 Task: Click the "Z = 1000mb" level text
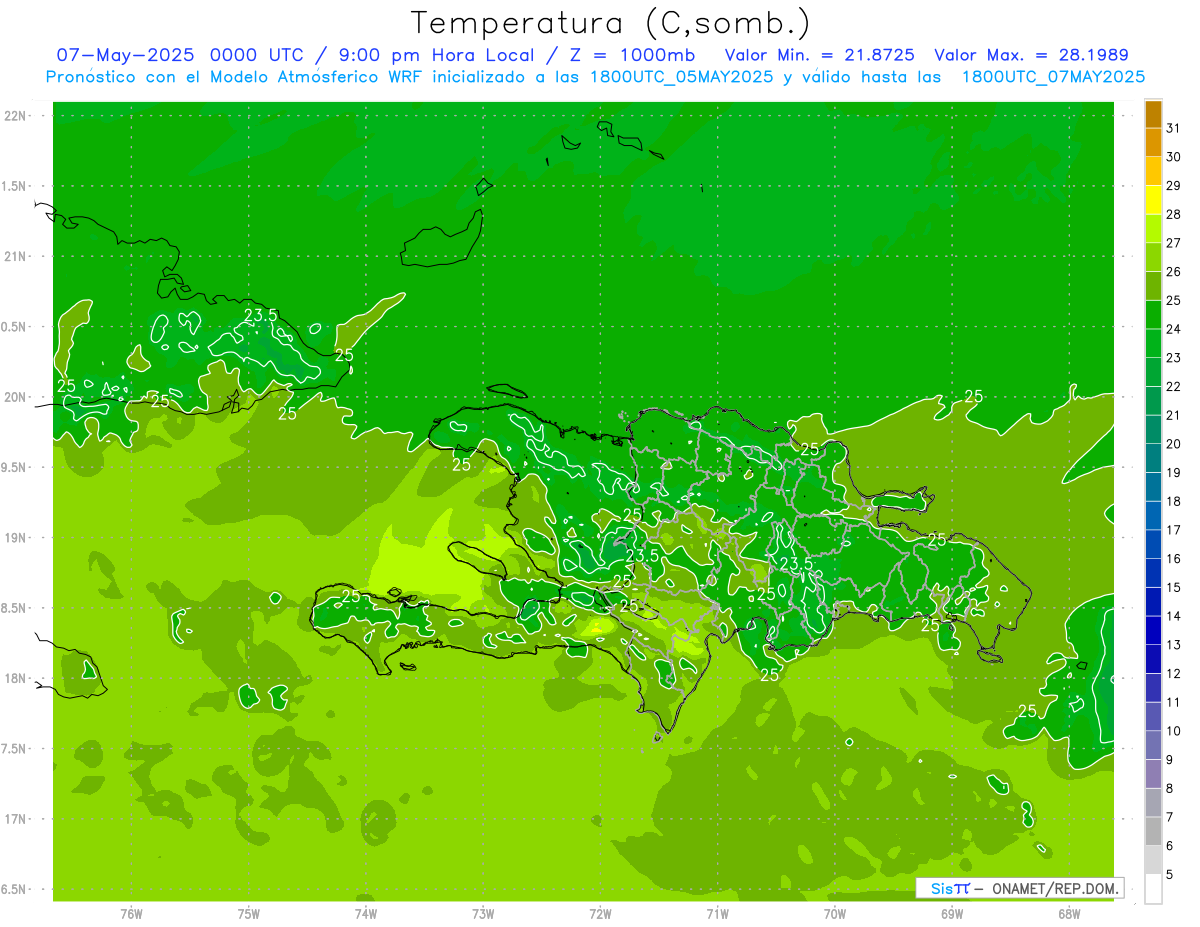[632, 55]
